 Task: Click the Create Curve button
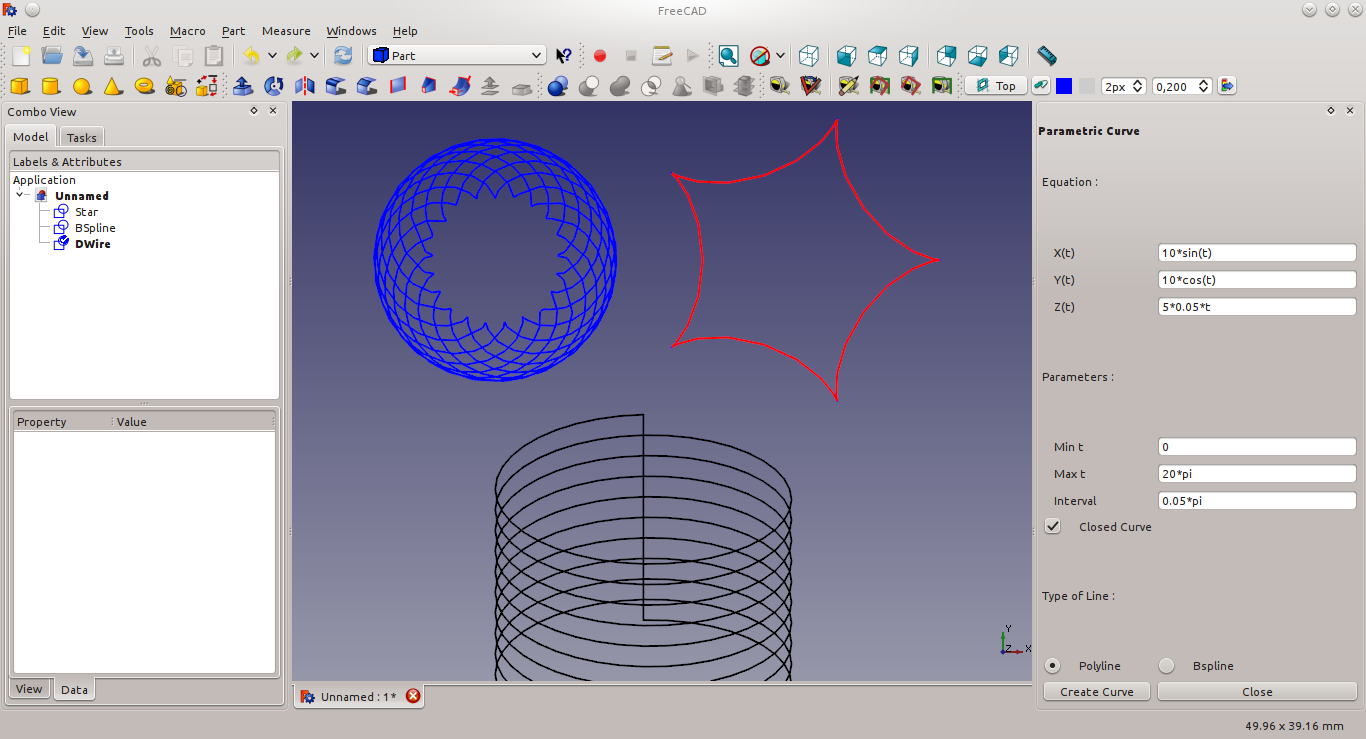point(1097,691)
